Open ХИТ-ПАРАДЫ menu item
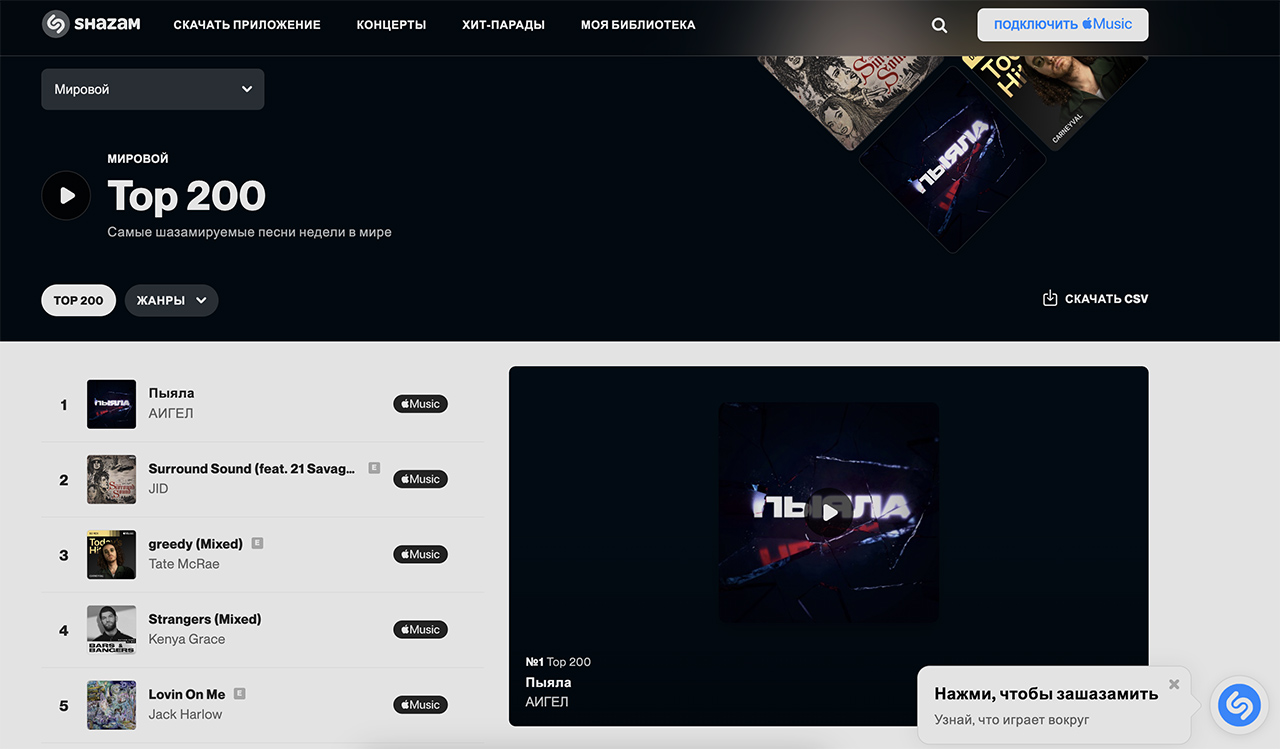Image resolution: width=1280 pixels, height=749 pixels. (503, 25)
